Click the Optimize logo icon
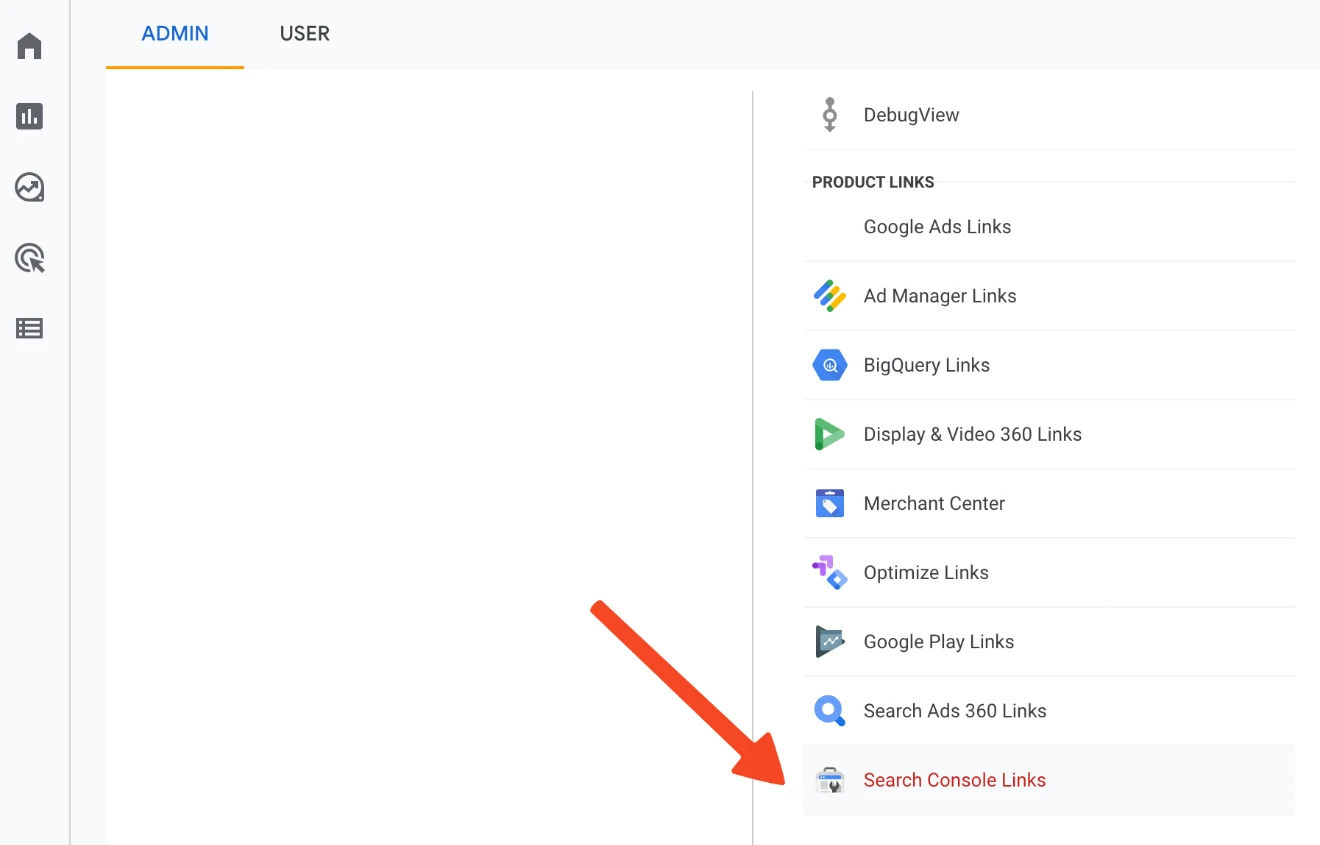 pos(830,572)
